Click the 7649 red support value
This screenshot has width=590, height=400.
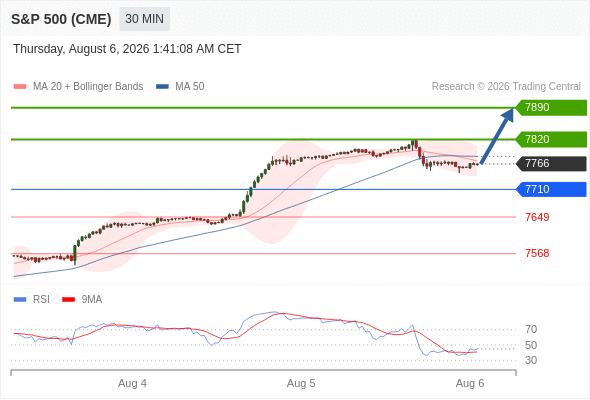537,217
